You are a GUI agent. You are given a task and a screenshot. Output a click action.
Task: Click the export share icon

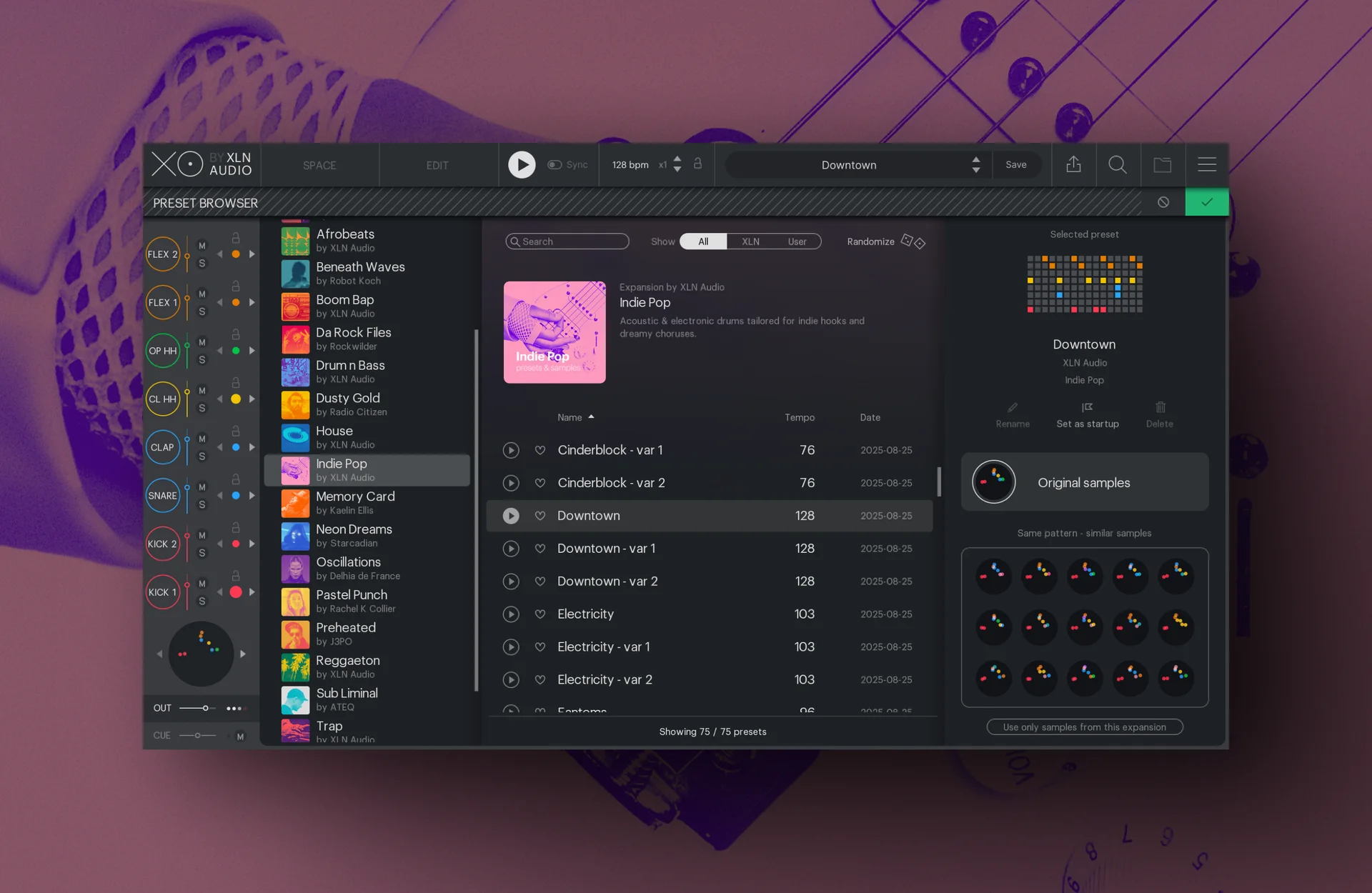(1073, 164)
